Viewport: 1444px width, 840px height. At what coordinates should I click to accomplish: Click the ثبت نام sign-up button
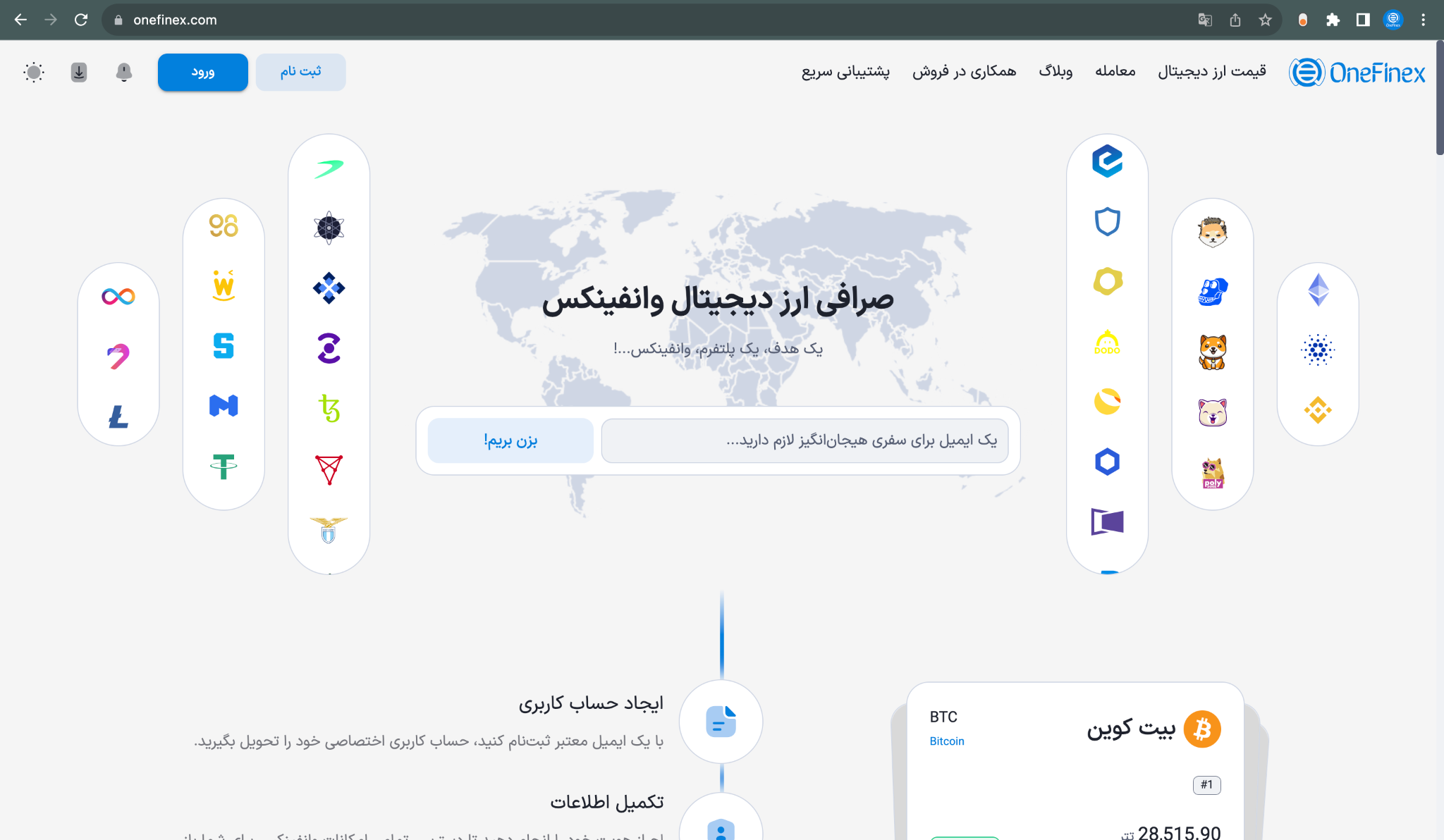301,72
